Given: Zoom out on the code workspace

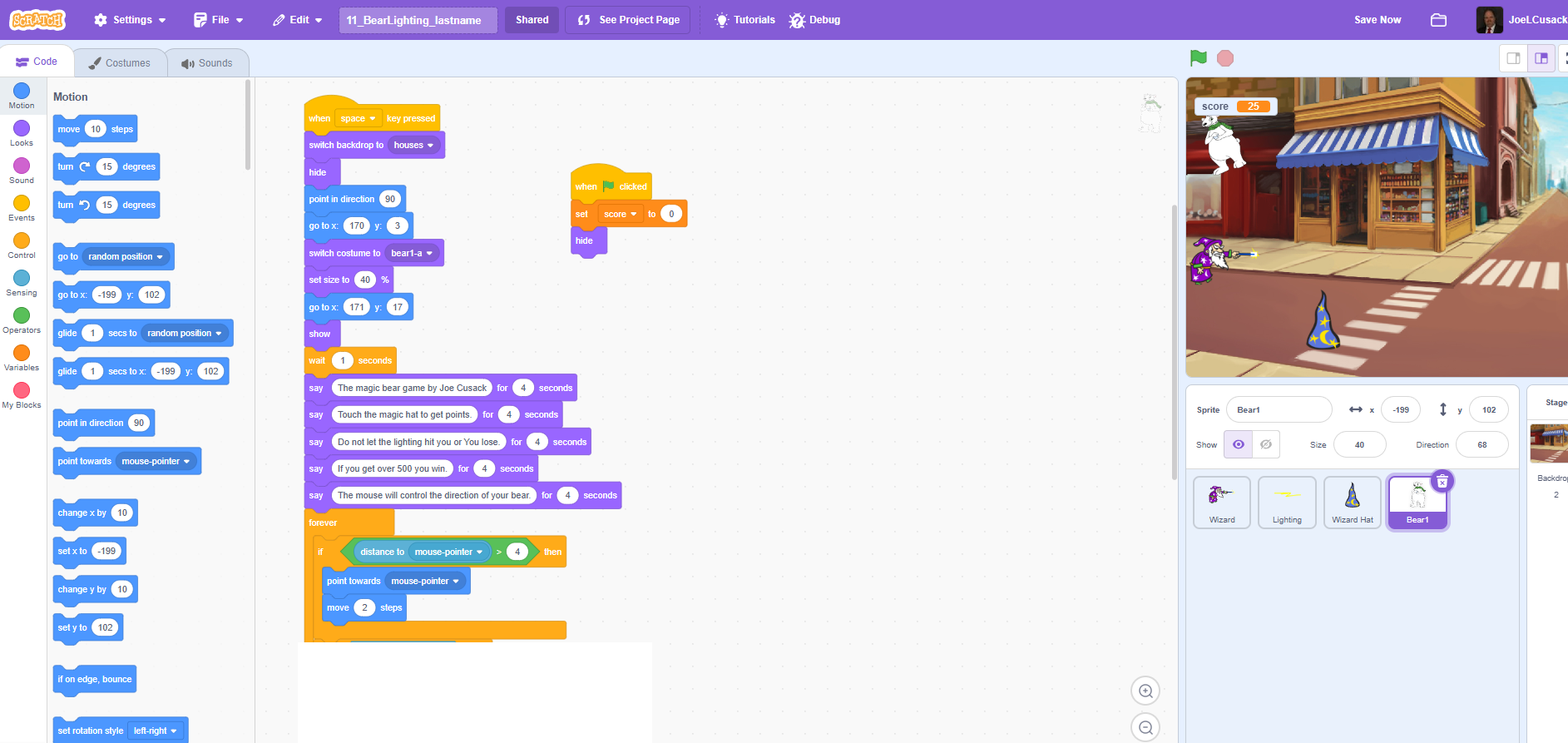Looking at the screenshot, I should [x=1145, y=728].
